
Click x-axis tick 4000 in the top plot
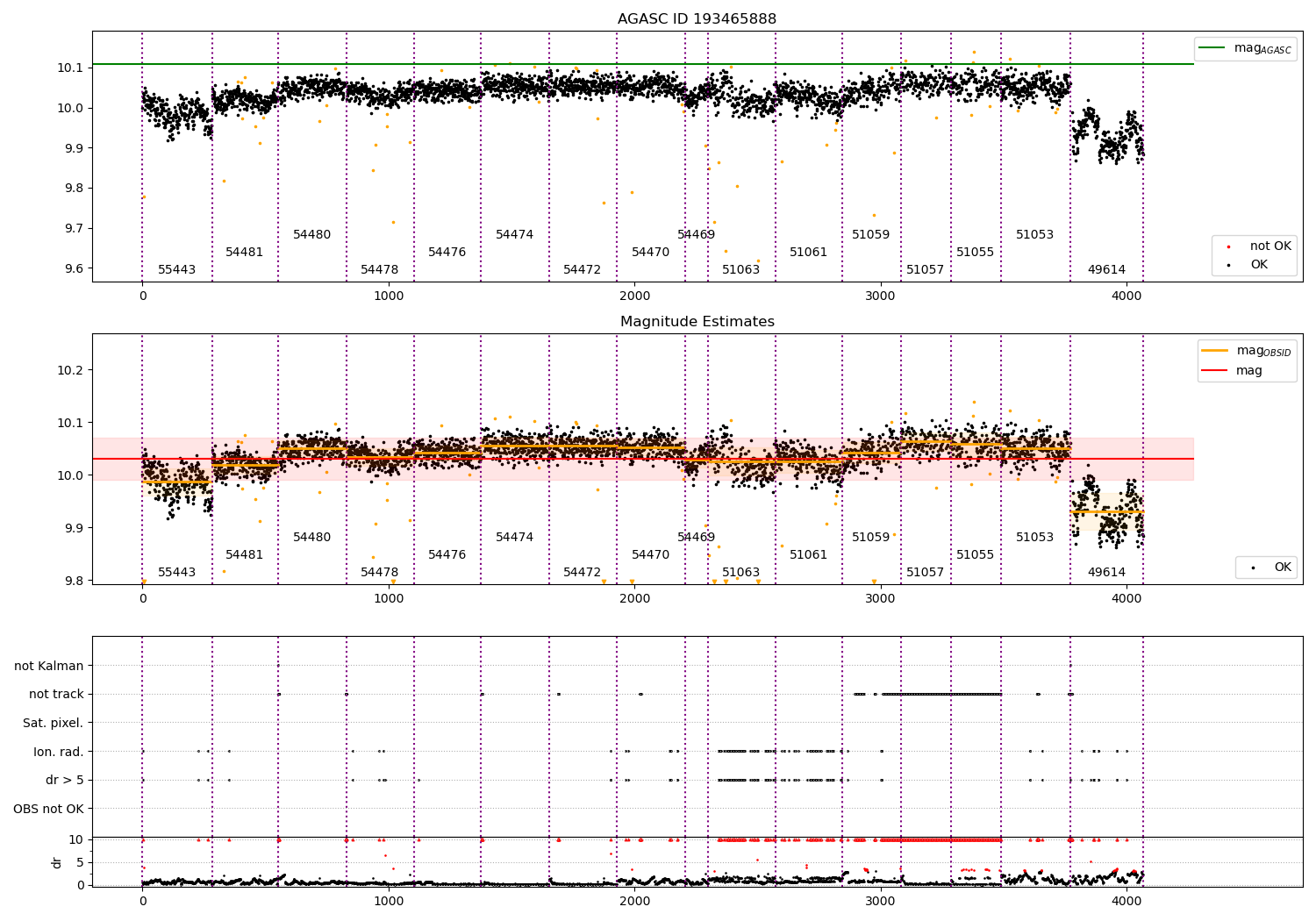tap(1127, 296)
